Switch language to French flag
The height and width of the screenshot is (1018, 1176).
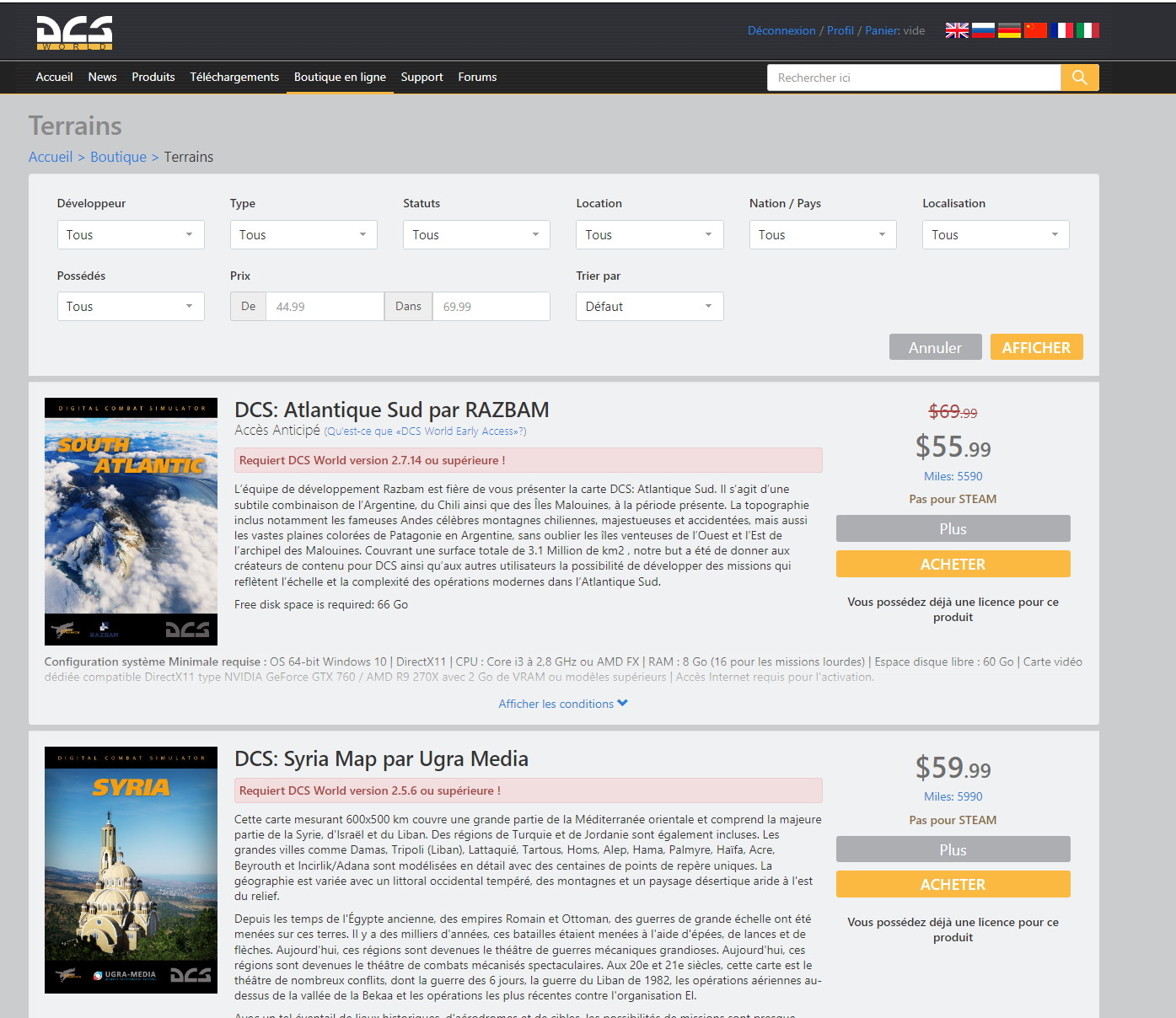click(x=1061, y=30)
